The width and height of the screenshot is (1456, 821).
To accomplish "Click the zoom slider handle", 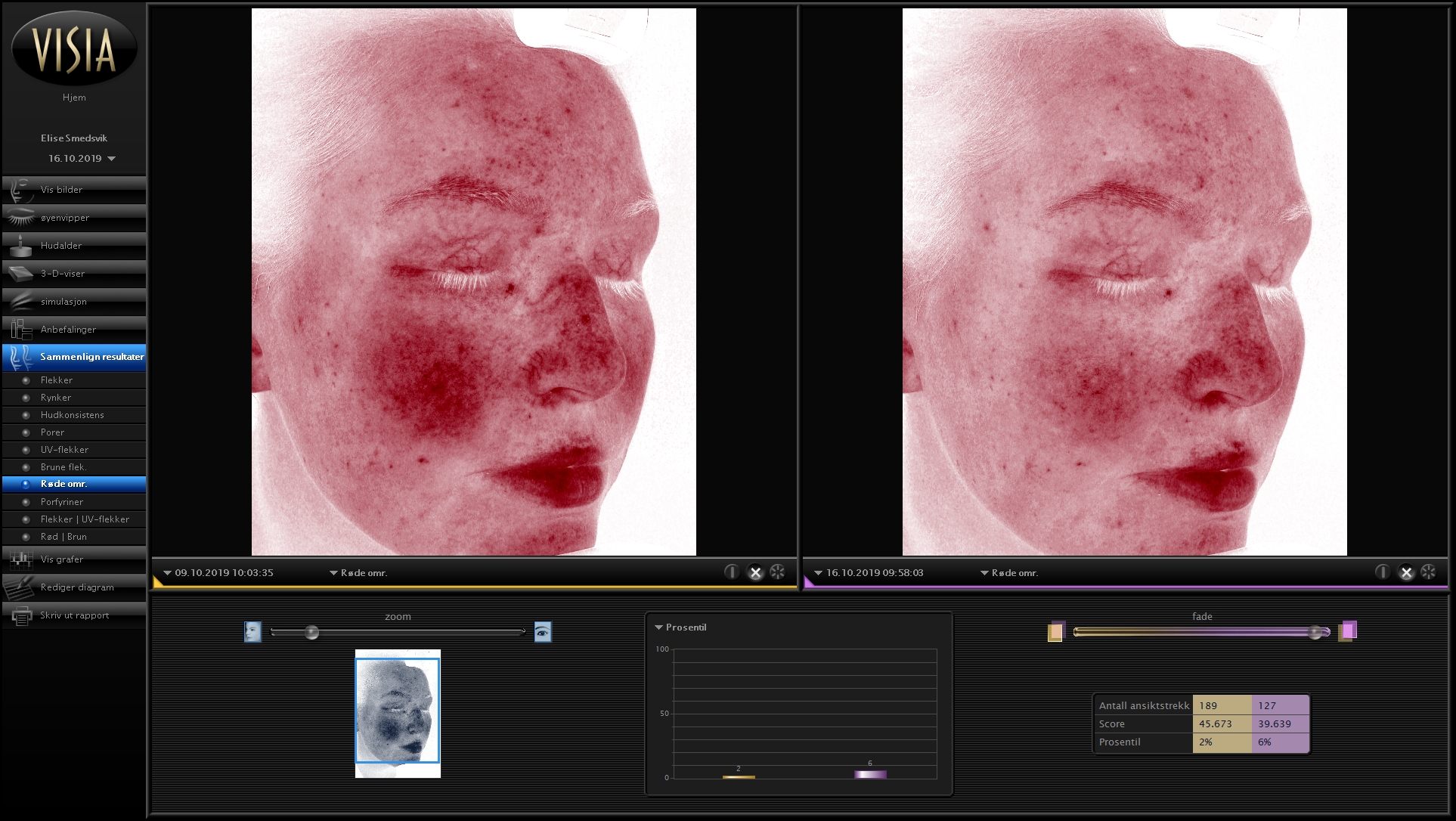I will 311,632.
